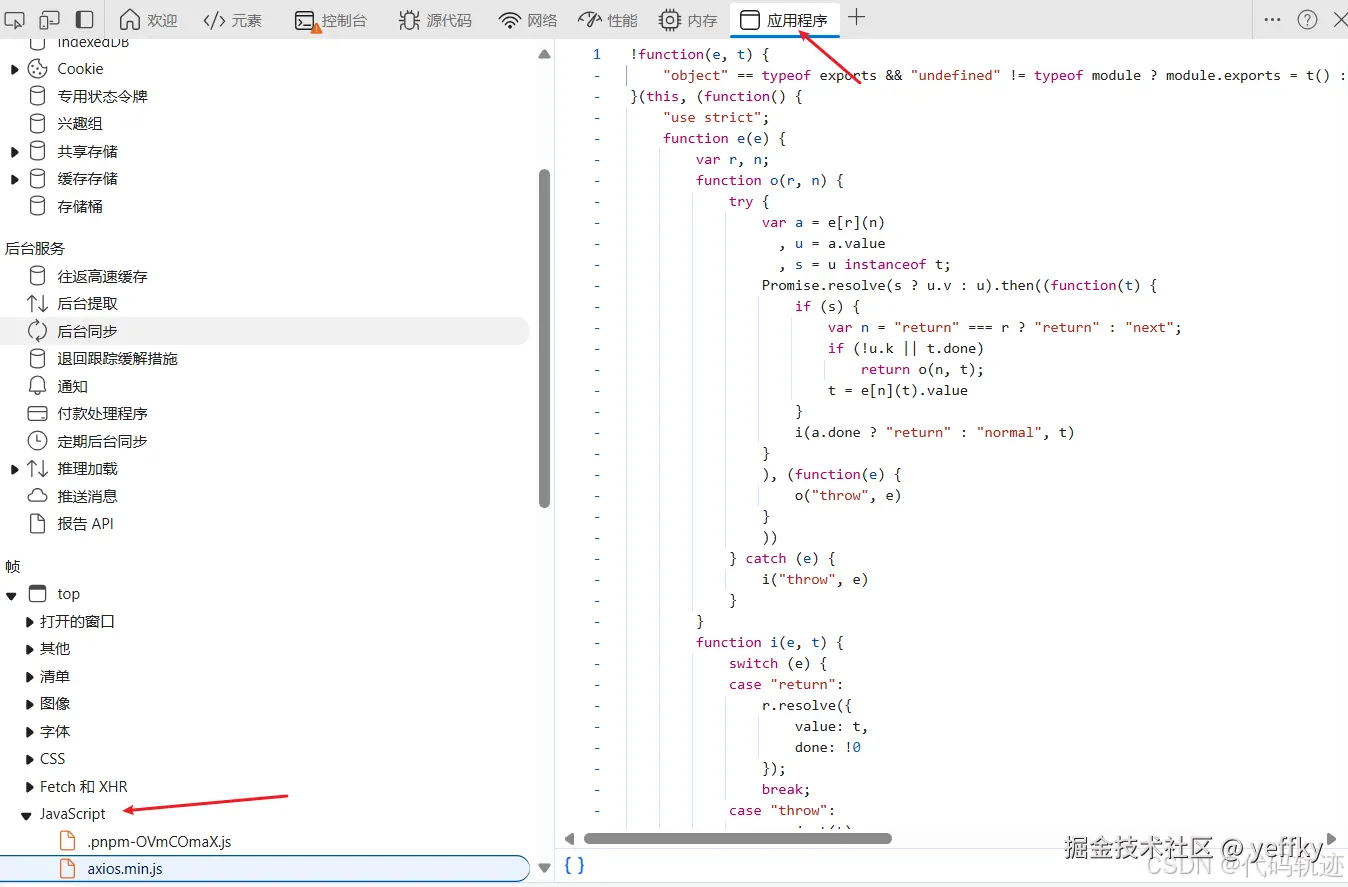Click the pretty-print braces button
Viewport: 1348px width, 887px height.
point(574,865)
